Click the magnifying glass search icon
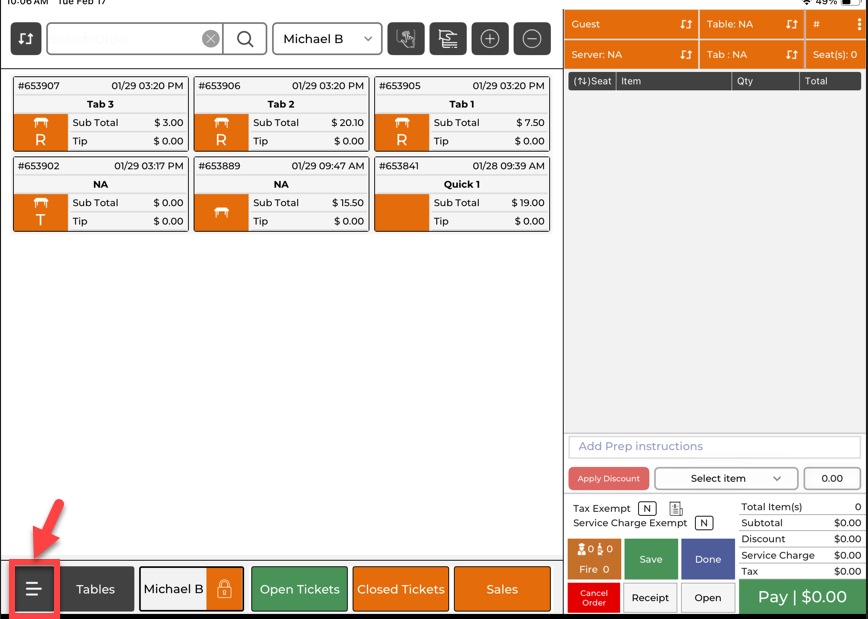 pos(245,39)
